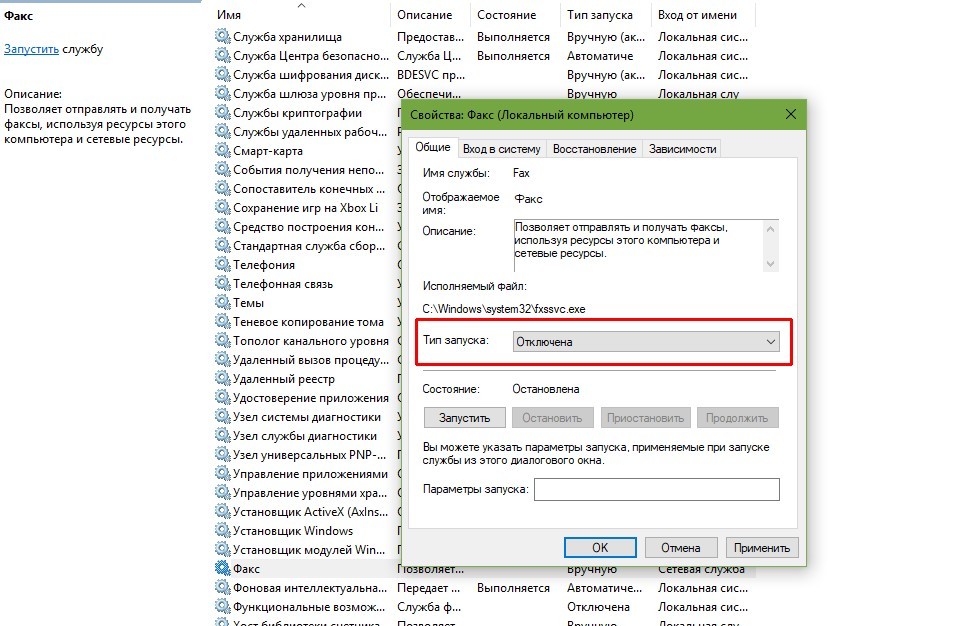958x626 pixels.
Task: Click gear icon of Удаленный вызов процедур
Action: coord(222,359)
